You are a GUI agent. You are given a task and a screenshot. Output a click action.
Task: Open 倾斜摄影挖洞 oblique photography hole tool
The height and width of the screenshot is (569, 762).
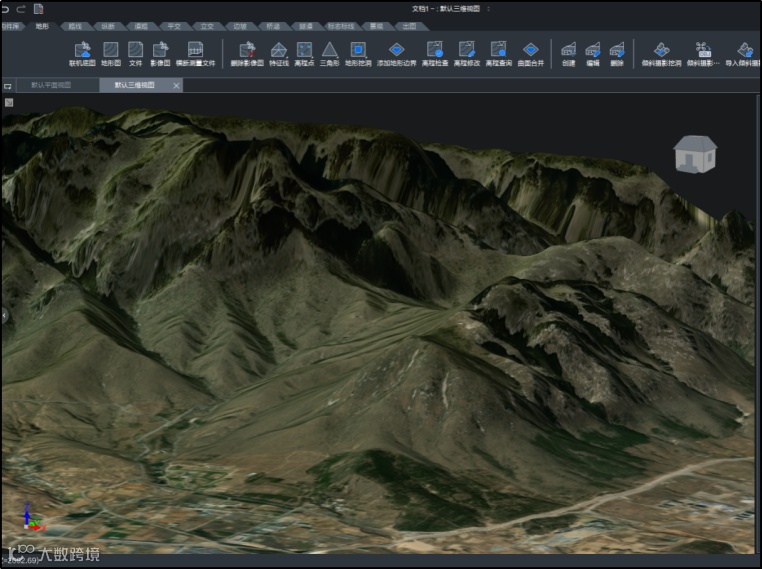(661, 50)
